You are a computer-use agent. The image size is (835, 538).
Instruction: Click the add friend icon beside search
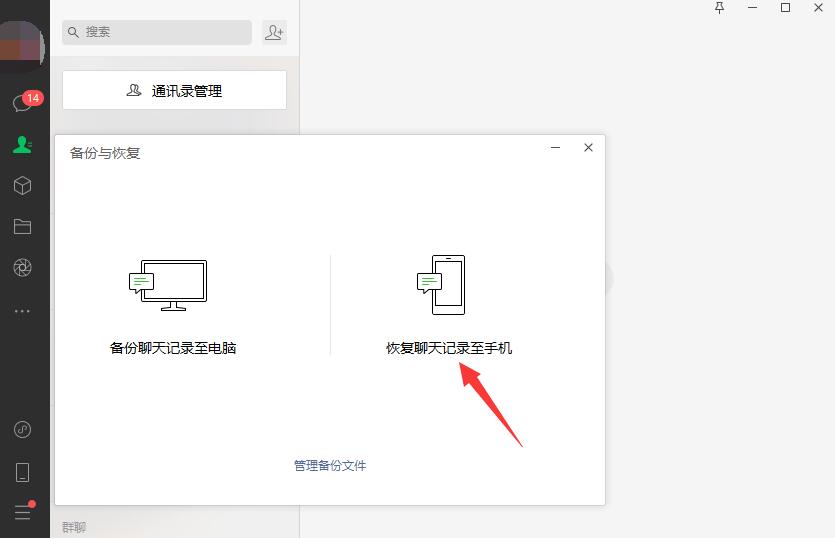click(274, 33)
